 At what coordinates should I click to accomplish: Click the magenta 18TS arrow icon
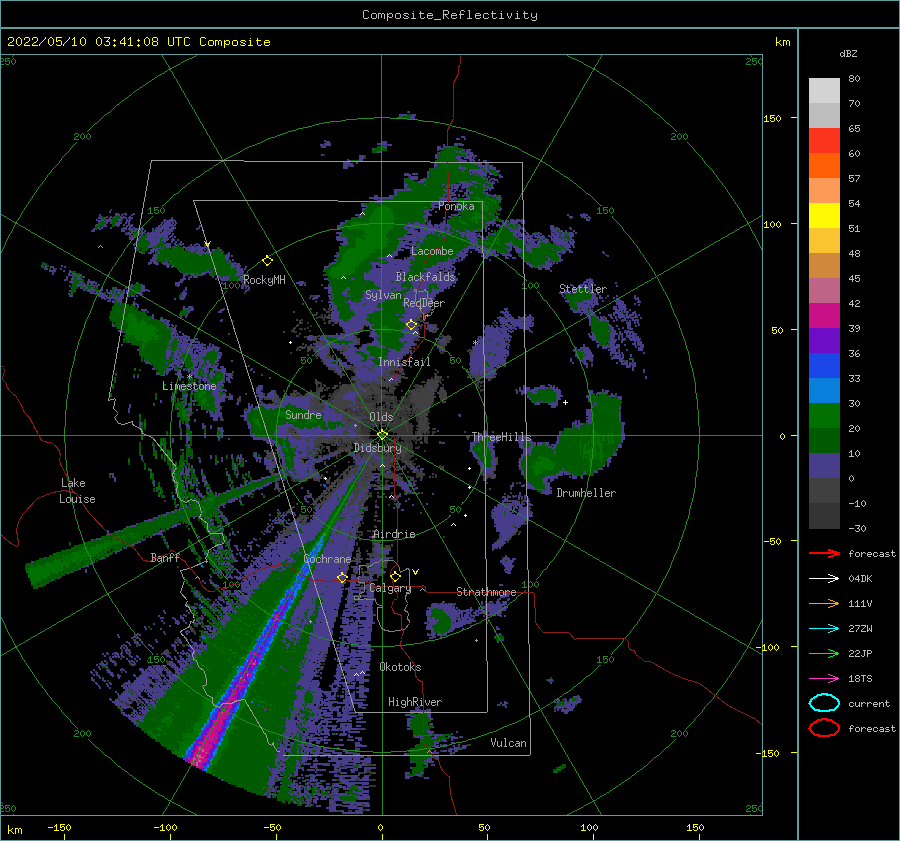[824, 679]
